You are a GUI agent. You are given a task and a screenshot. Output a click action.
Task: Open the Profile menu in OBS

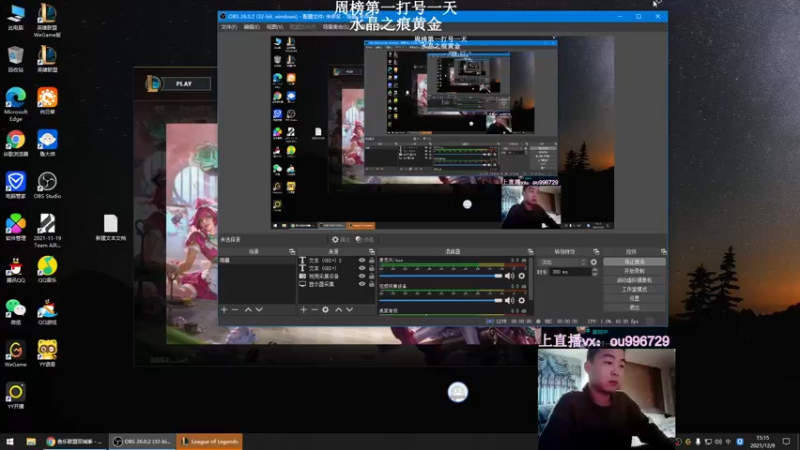pyautogui.click(x=303, y=27)
